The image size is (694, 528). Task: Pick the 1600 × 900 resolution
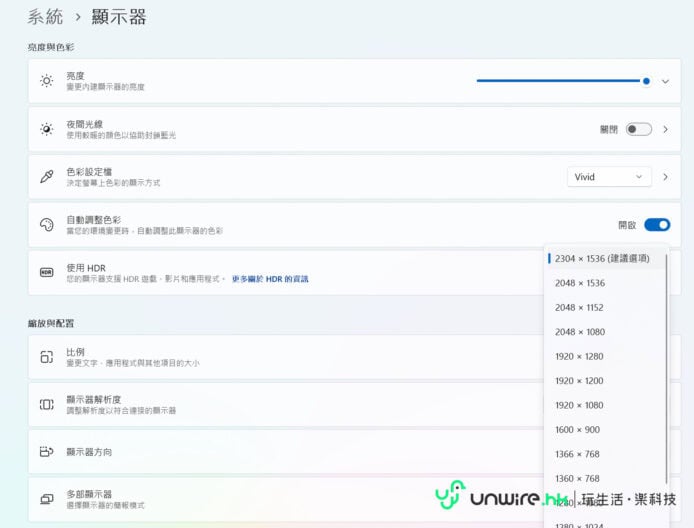[577, 429]
